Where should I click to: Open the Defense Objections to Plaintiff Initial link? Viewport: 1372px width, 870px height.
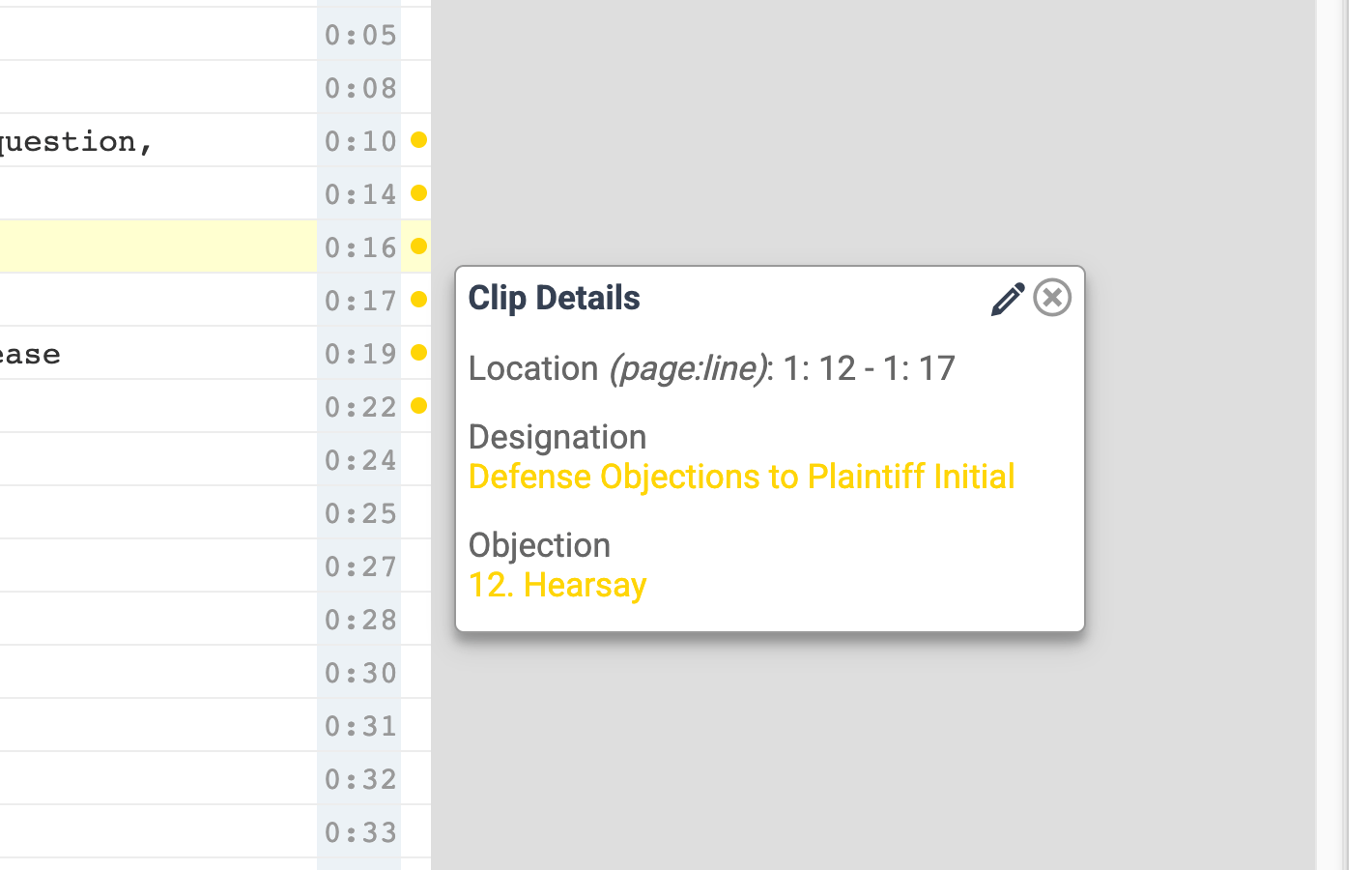click(741, 477)
